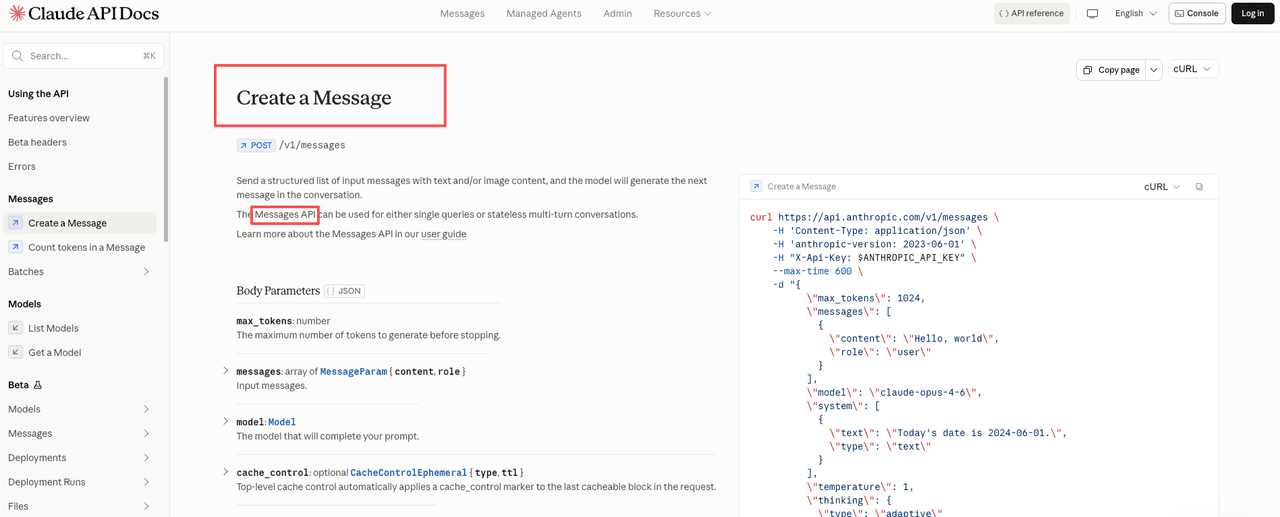1280x517 pixels.
Task: Expand the Deployment Runs section chevron
Action: (146, 482)
